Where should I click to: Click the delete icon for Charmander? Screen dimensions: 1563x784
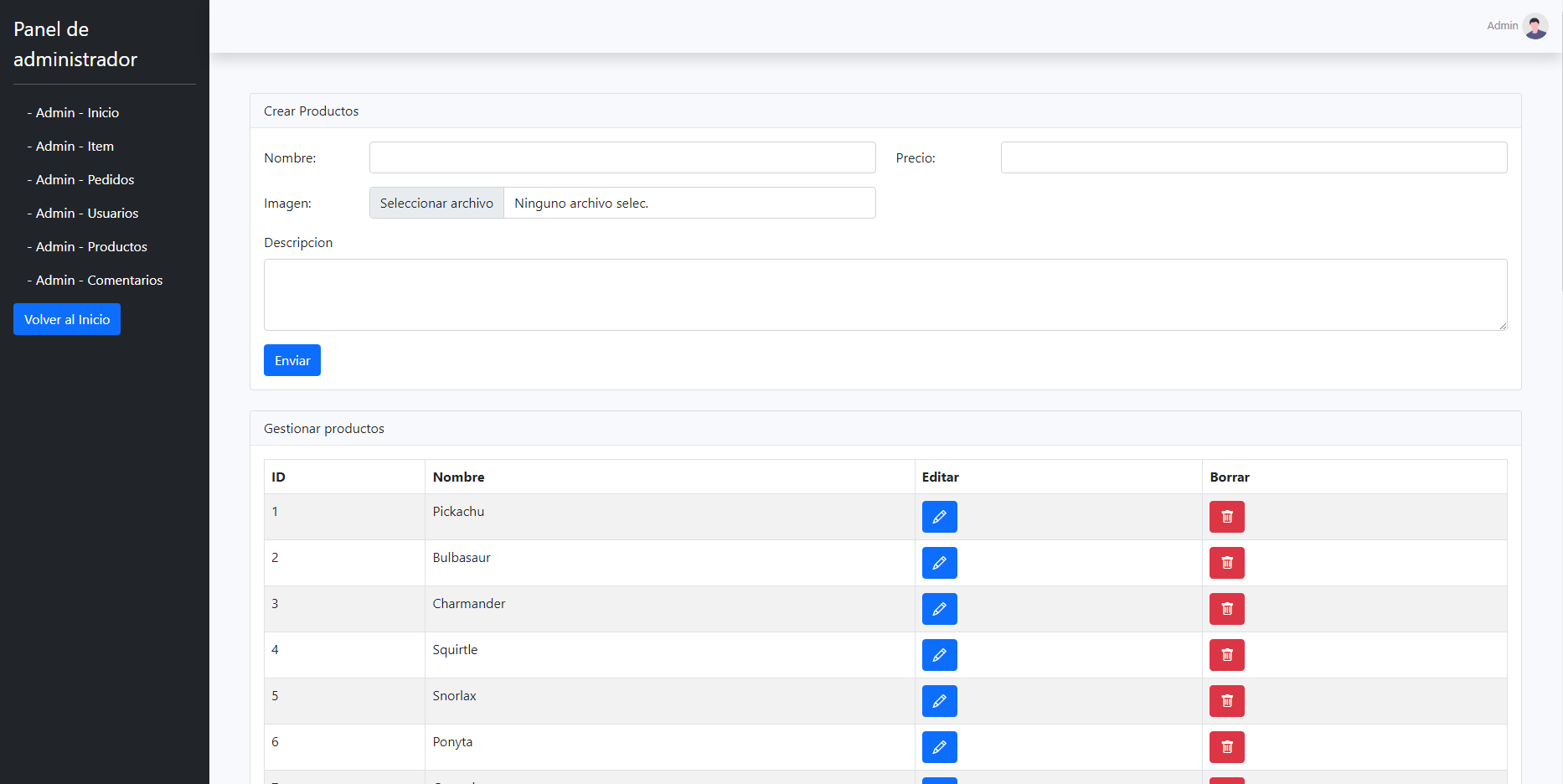1226,609
